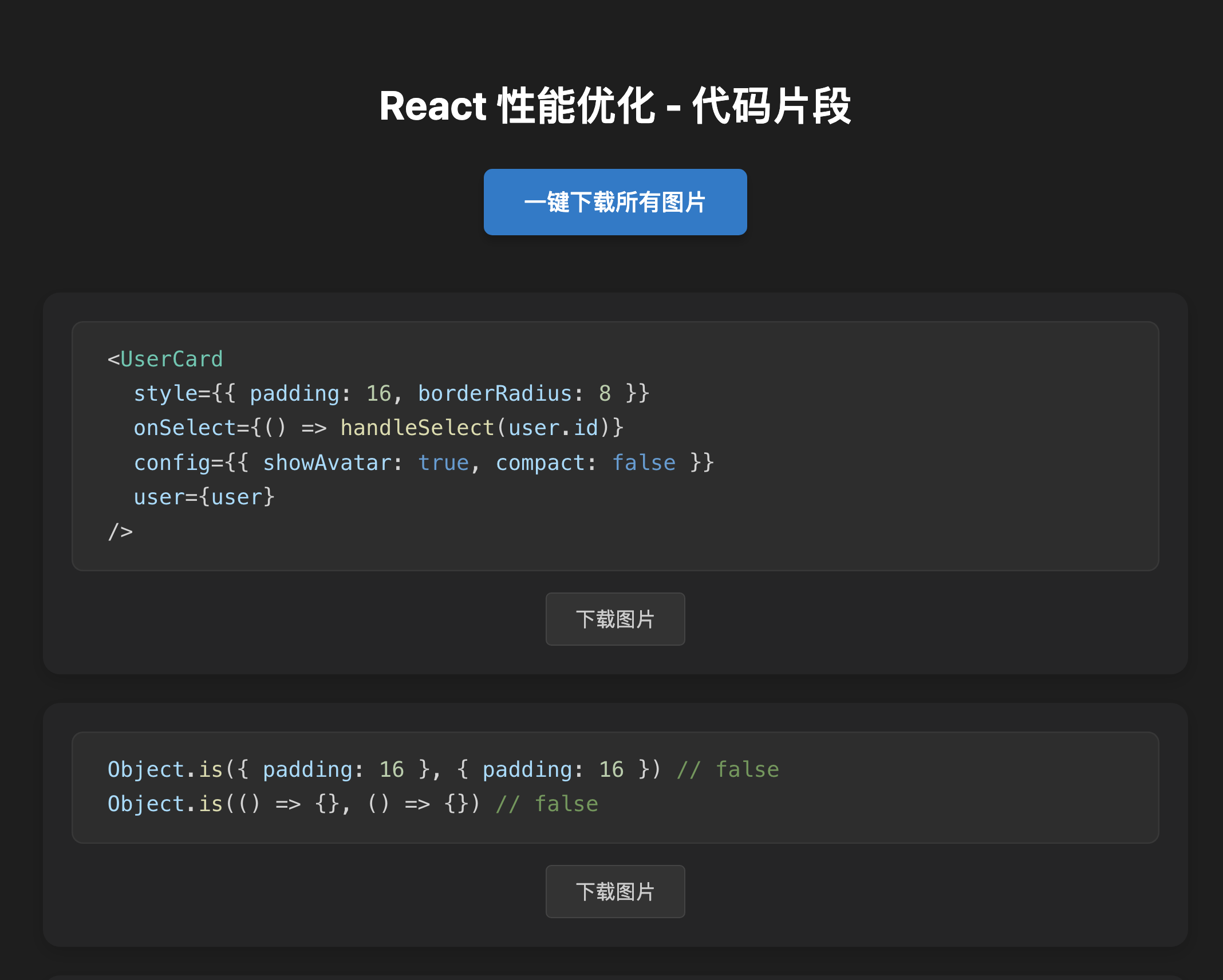Click borderRadius property in the style line
Image resolution: width=1223 pixels, height=980 pixels.
point(495,394)
